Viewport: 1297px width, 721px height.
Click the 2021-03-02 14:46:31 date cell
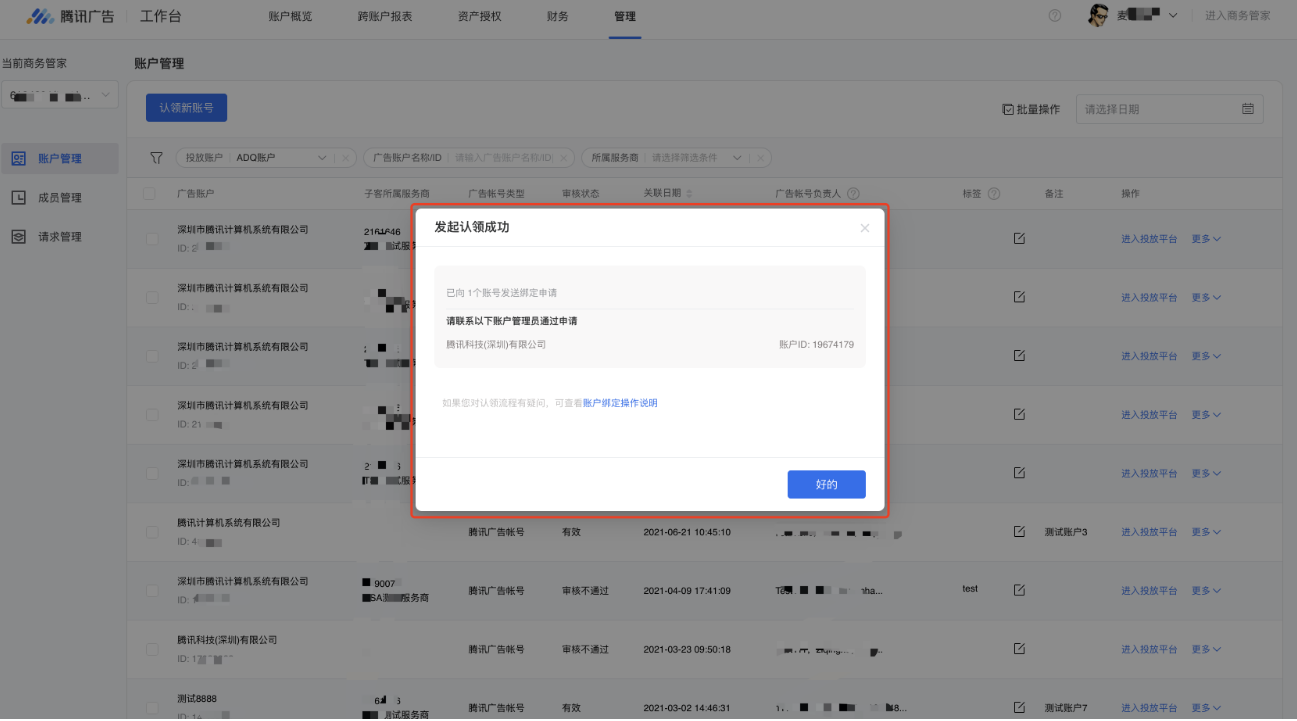point(687,708)
